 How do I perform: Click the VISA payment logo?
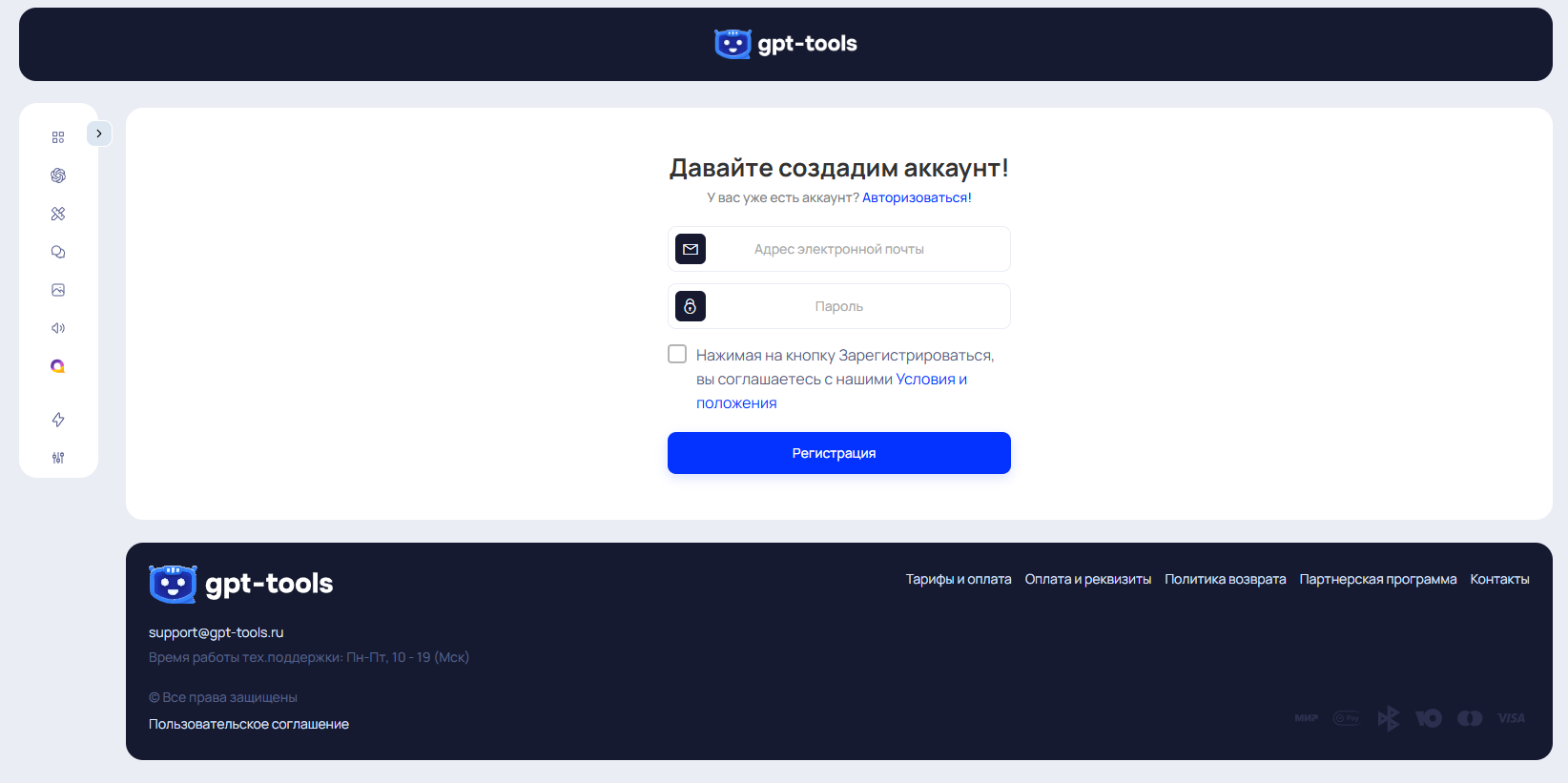[1512, 718]
